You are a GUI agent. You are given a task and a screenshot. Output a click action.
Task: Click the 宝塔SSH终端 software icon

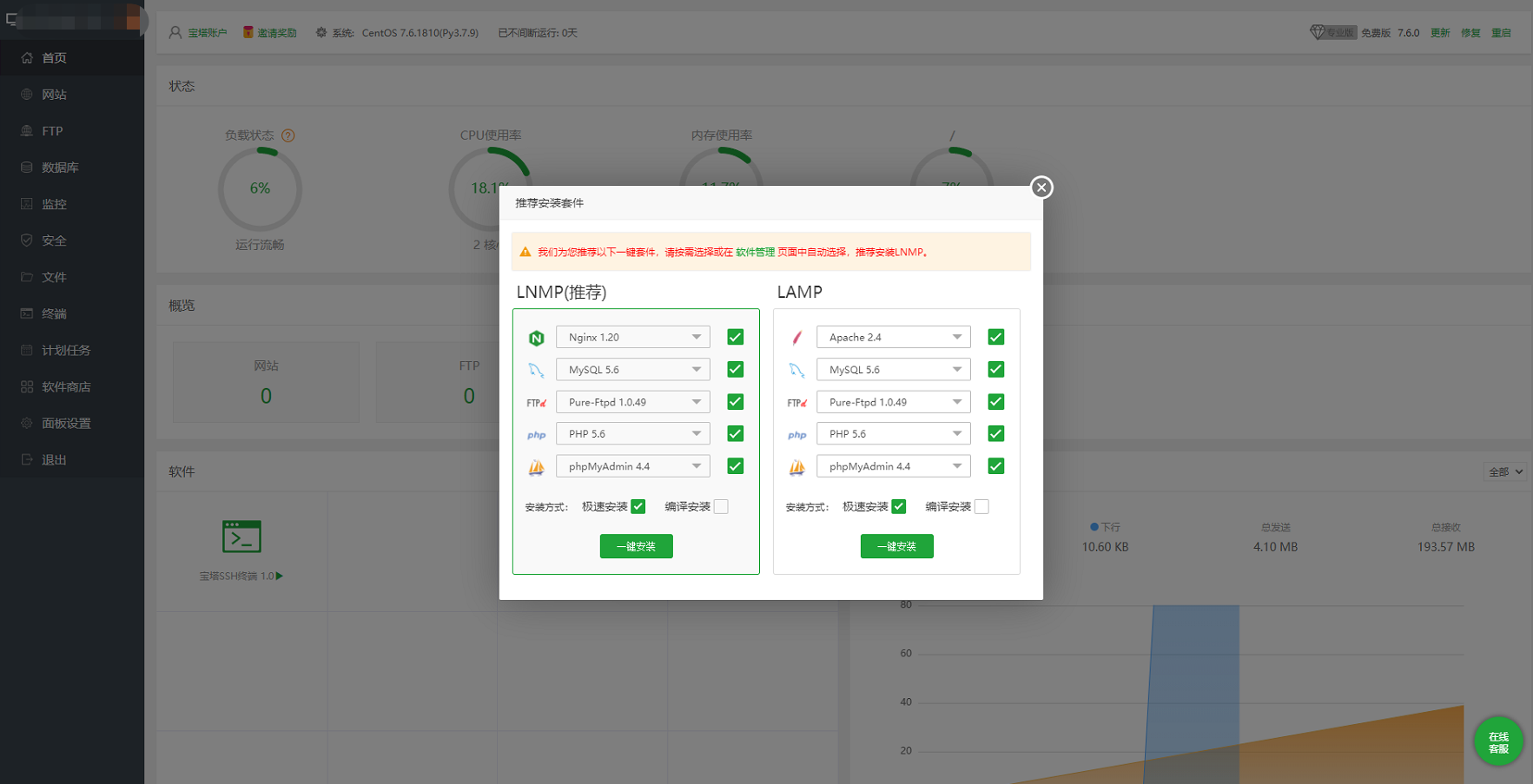click(241, 537)
